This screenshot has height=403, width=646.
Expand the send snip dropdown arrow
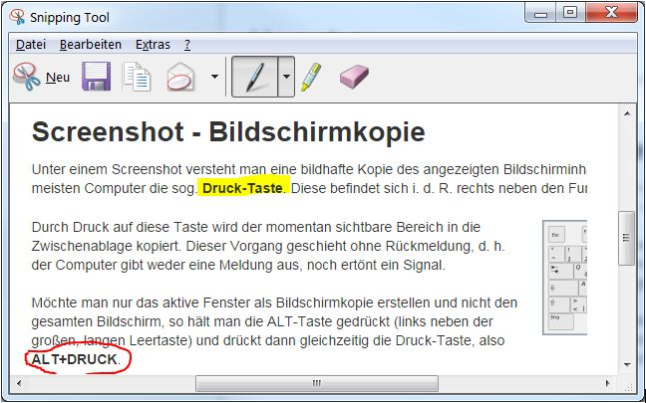pos(215,77)
